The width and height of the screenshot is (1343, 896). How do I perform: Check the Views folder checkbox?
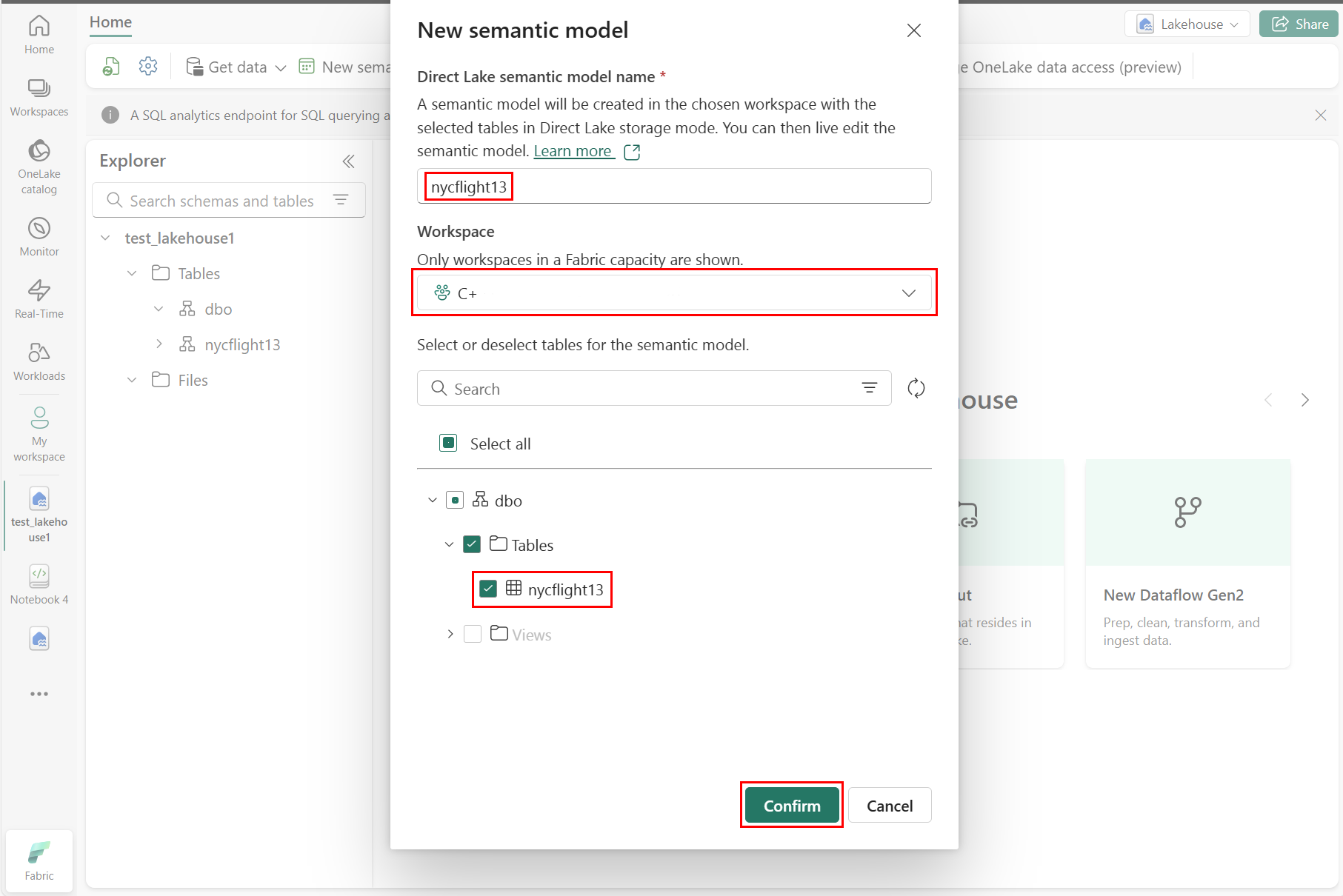(473, 634)
